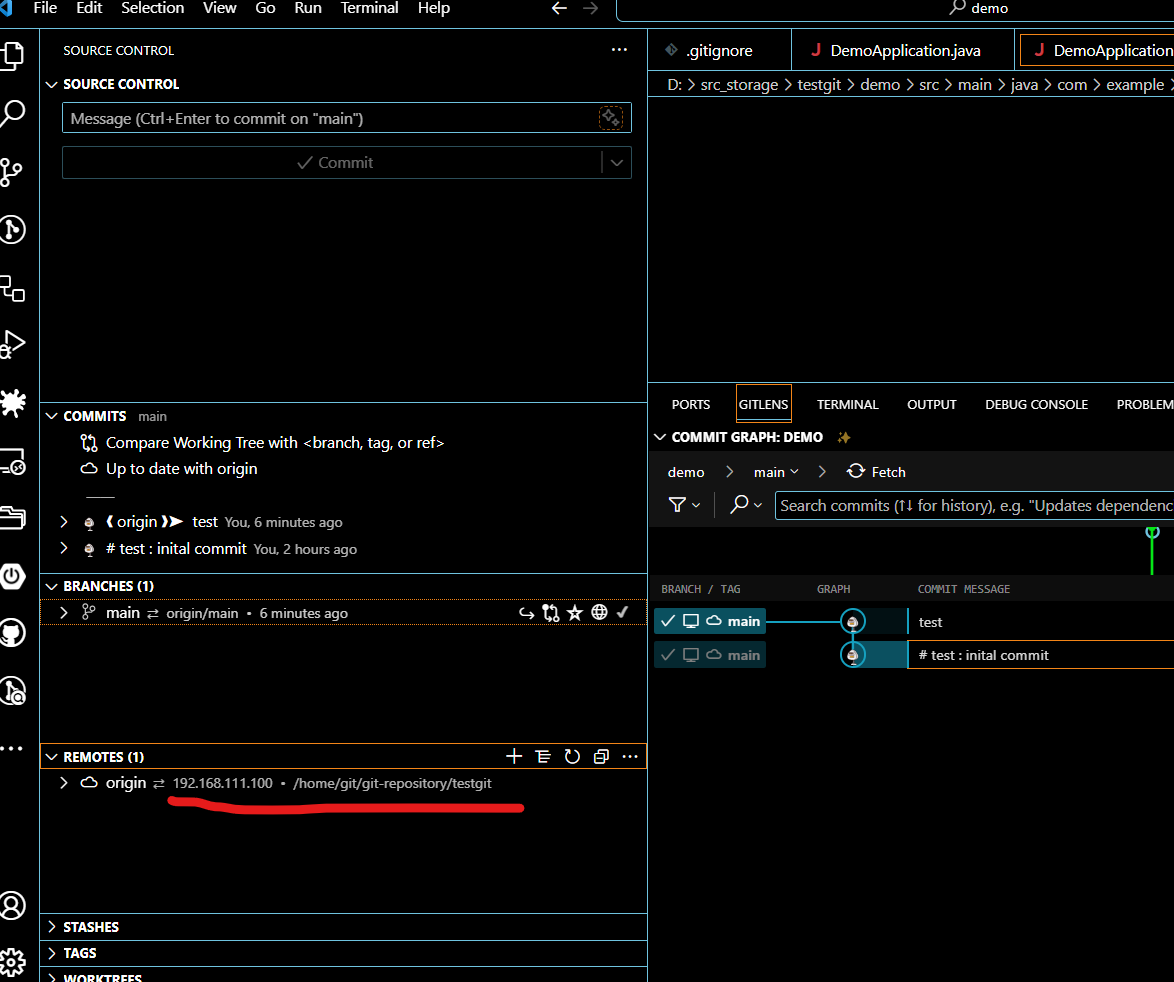Viewport: 1174px width, 982px height.
Task: Collapse all items in Remotes section
Action: point(601,756)
